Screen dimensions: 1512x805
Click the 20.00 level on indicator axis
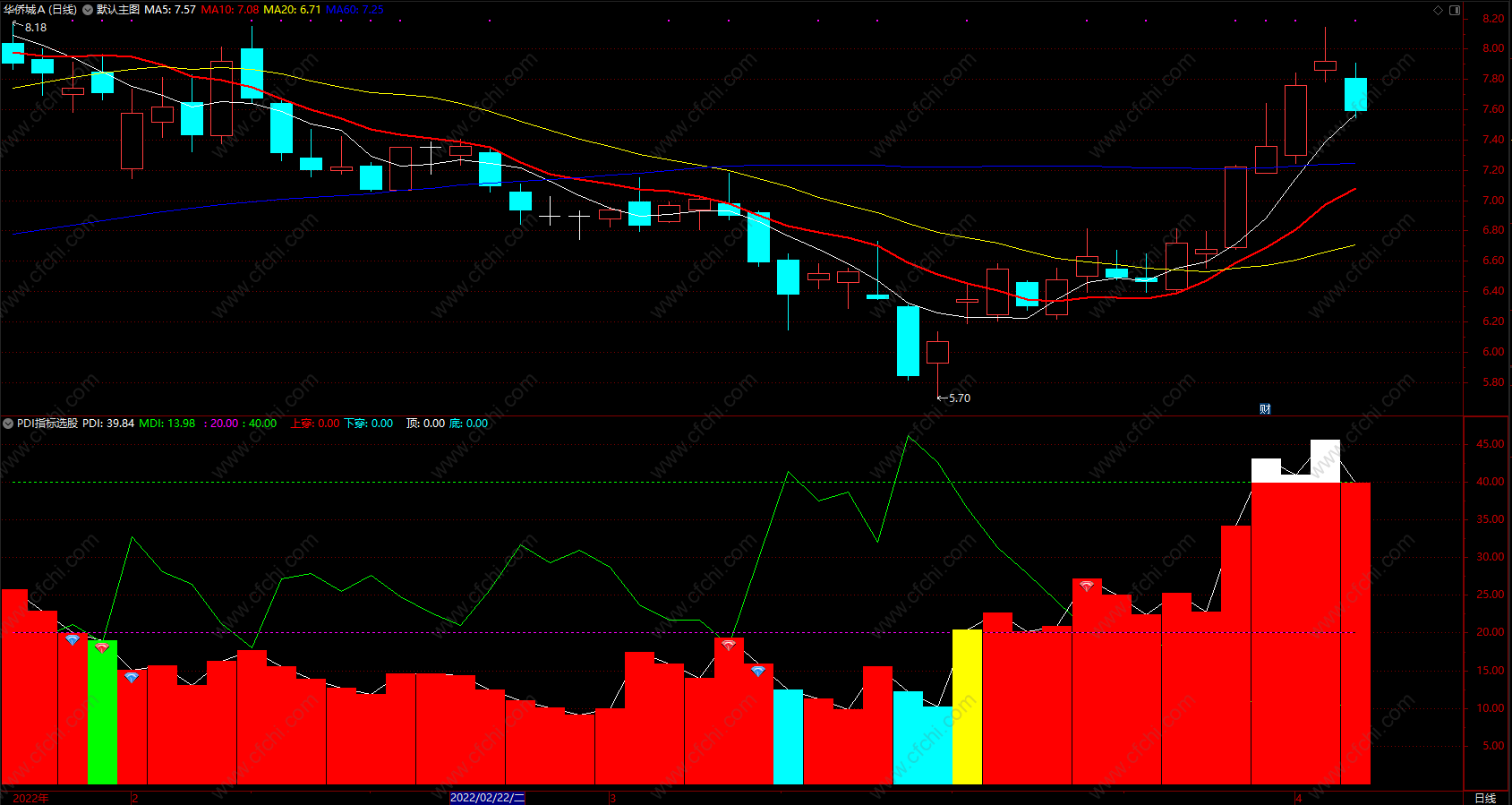coord(1491,632)
